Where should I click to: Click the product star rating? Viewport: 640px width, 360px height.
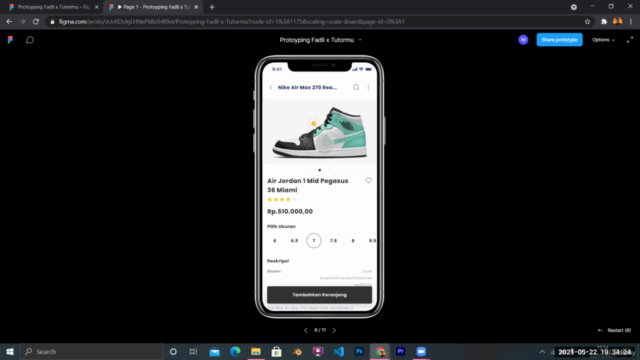click(282, 200)
